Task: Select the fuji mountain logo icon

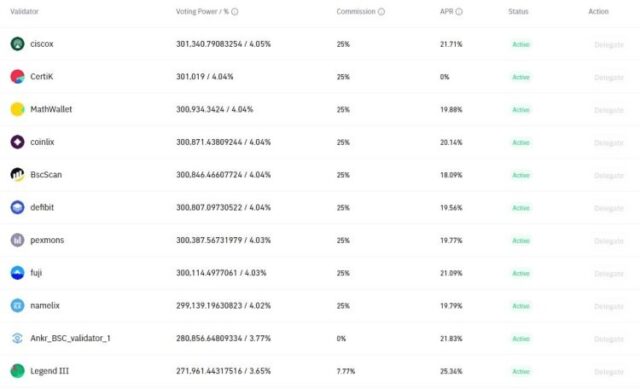Action: (17, 272)
